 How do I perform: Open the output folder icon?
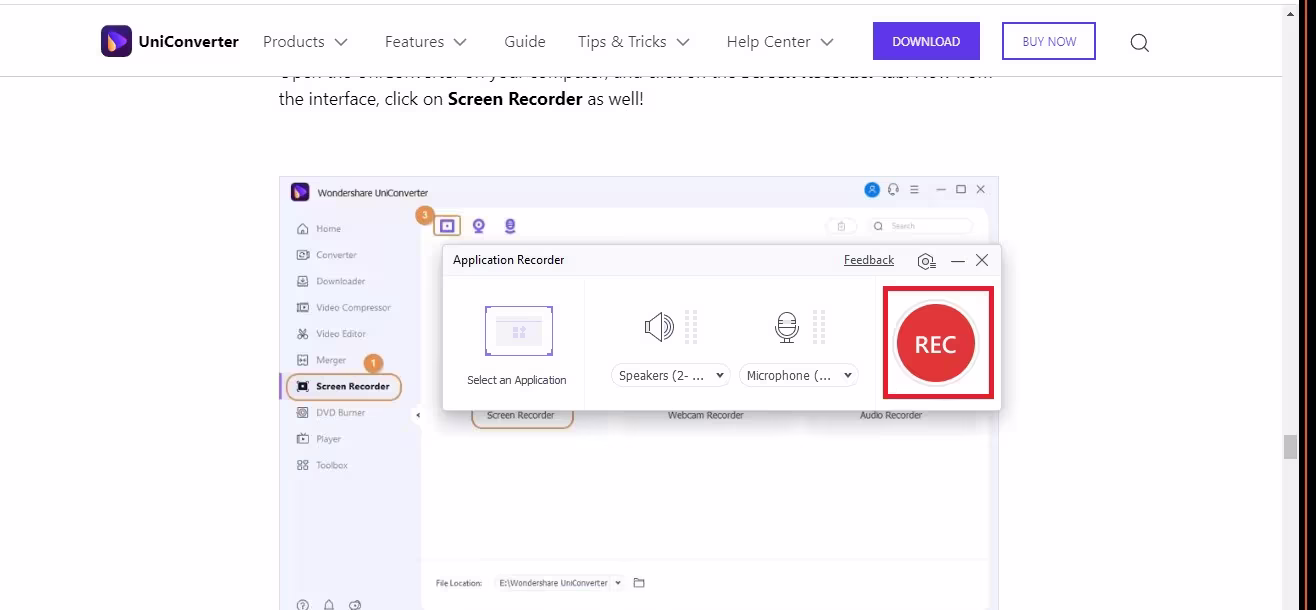[x=639, y=583]
